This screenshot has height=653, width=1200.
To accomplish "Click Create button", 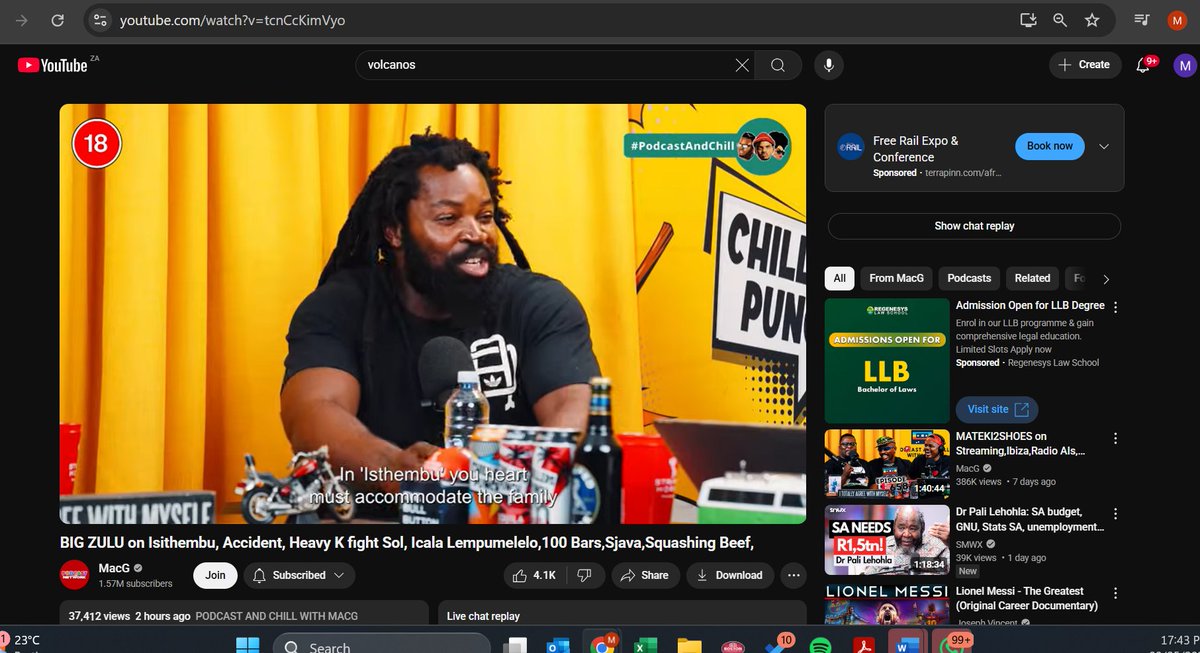I will point(1085,65).
